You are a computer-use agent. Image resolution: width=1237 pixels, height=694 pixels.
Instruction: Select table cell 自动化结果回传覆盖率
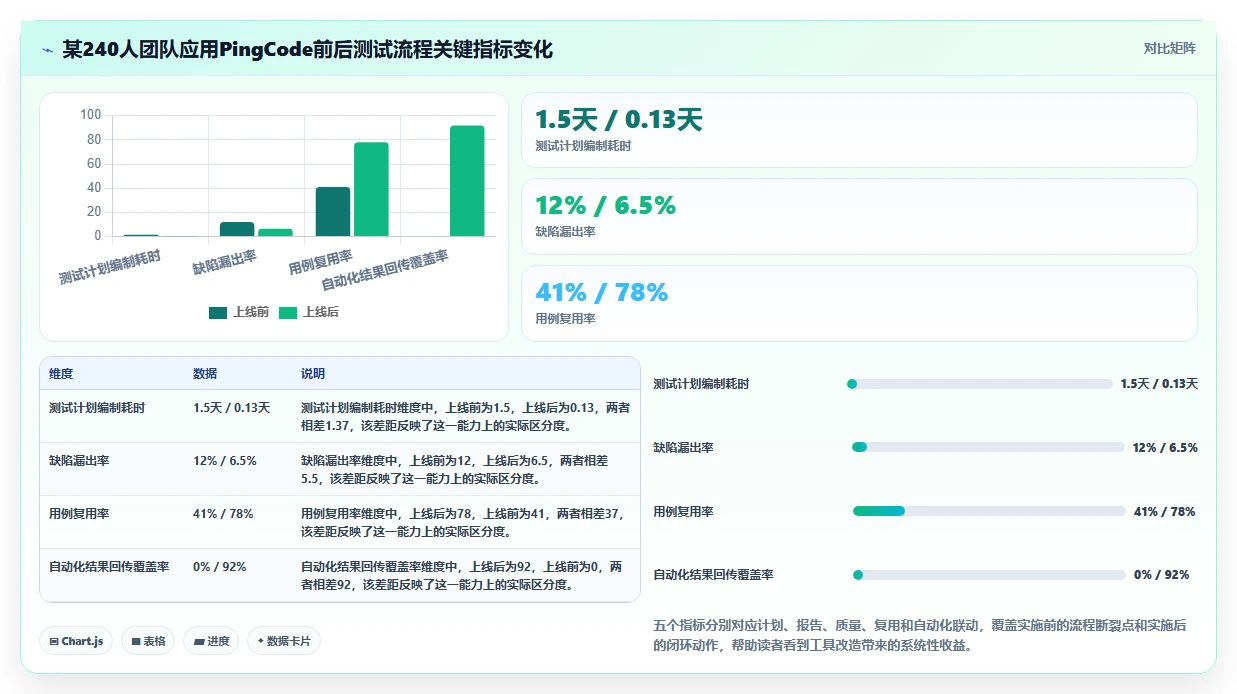tap(109, 567)
